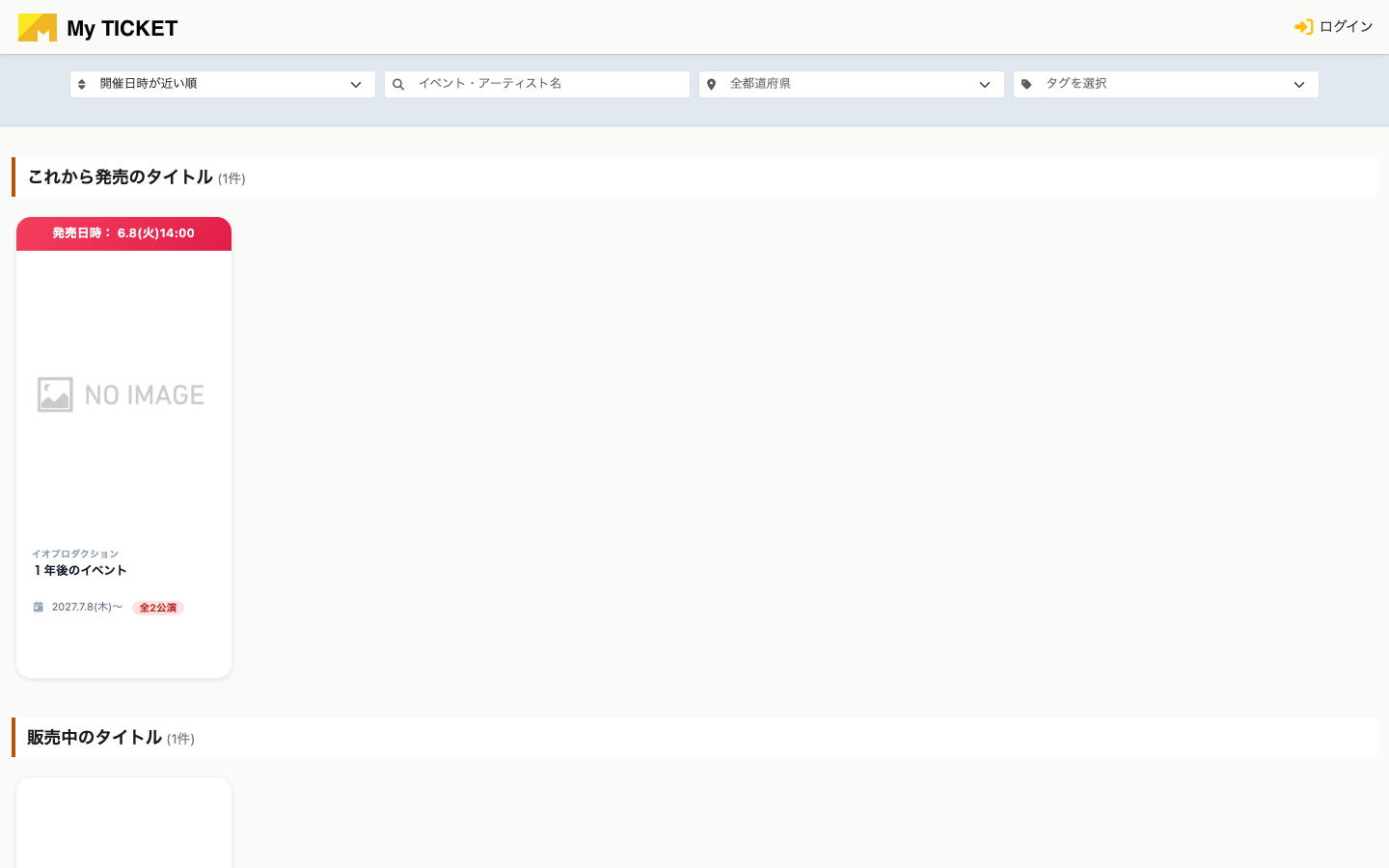This screenshot has width=1389, height=868.
Task: Click the これから発売のタイトル heading
Action: (x=121, y=177)
